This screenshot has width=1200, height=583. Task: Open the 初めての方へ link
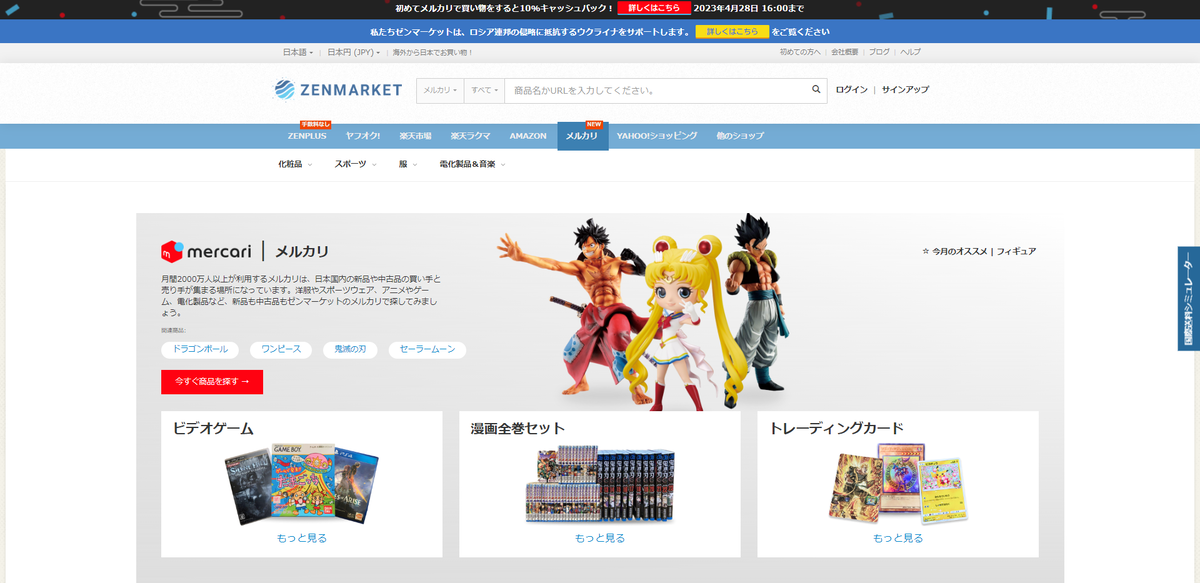point(800,52)
